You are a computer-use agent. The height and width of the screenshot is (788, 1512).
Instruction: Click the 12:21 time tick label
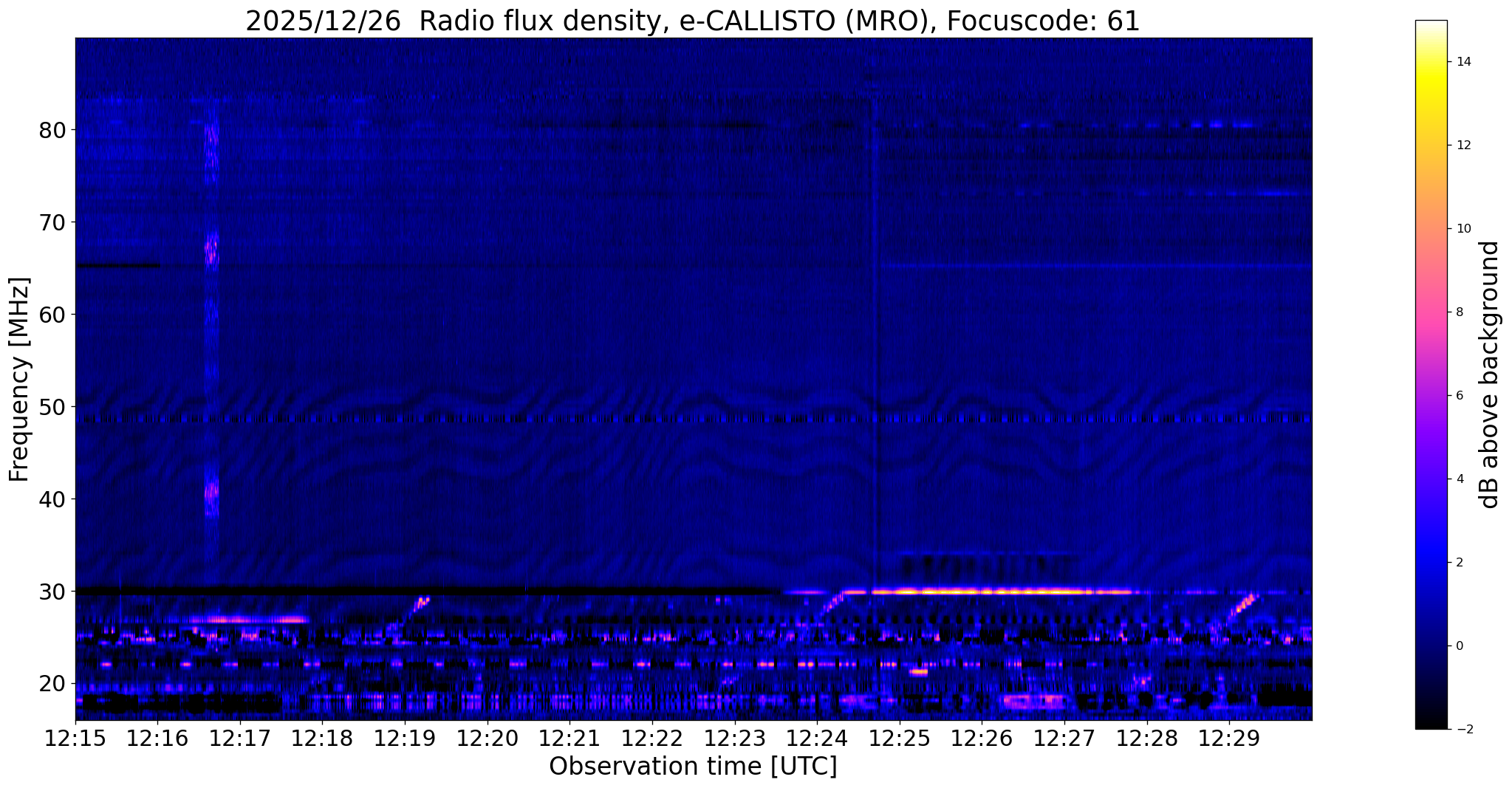569,738
